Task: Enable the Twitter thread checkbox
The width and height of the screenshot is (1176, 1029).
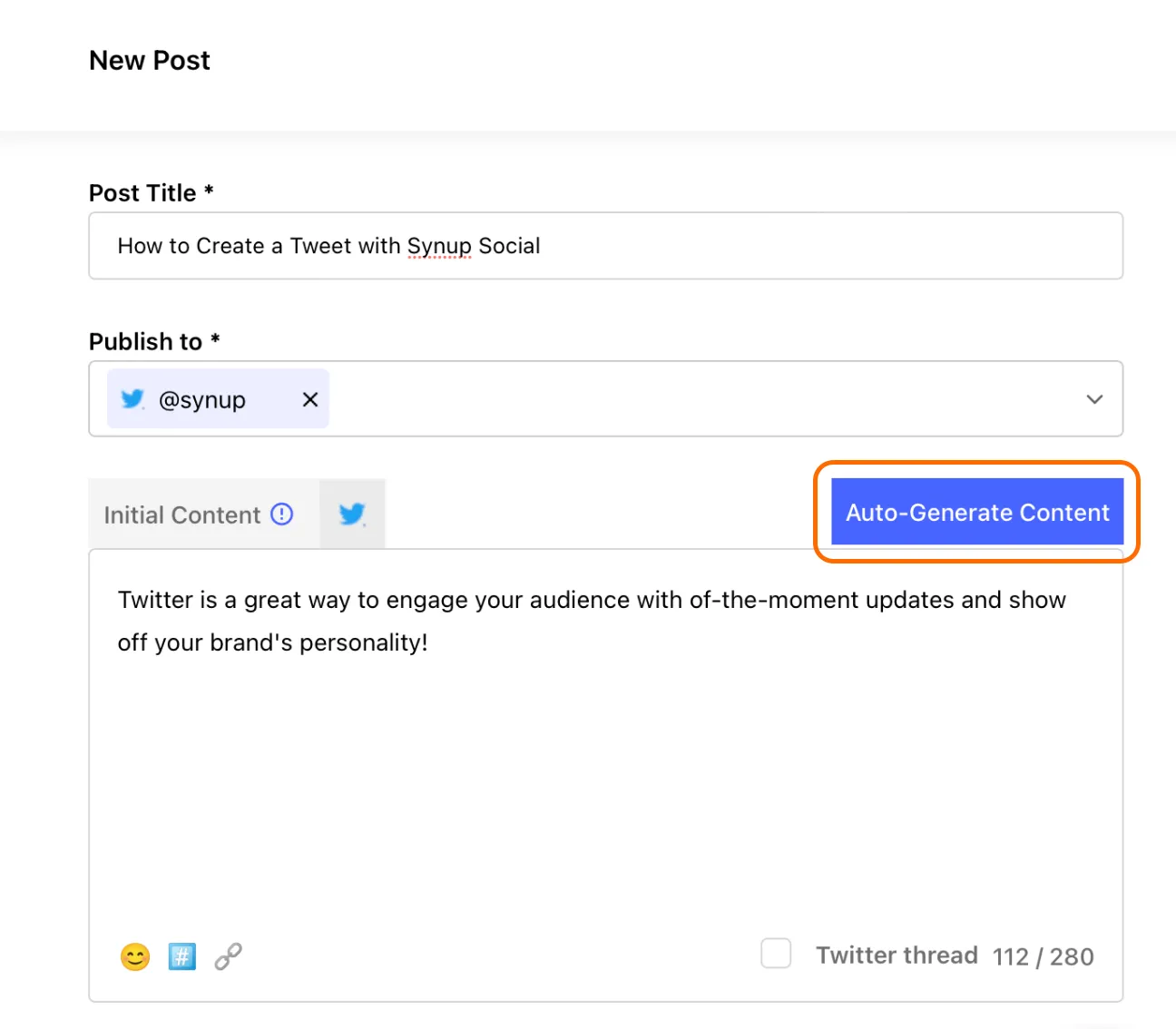Action: click(776, 954)
